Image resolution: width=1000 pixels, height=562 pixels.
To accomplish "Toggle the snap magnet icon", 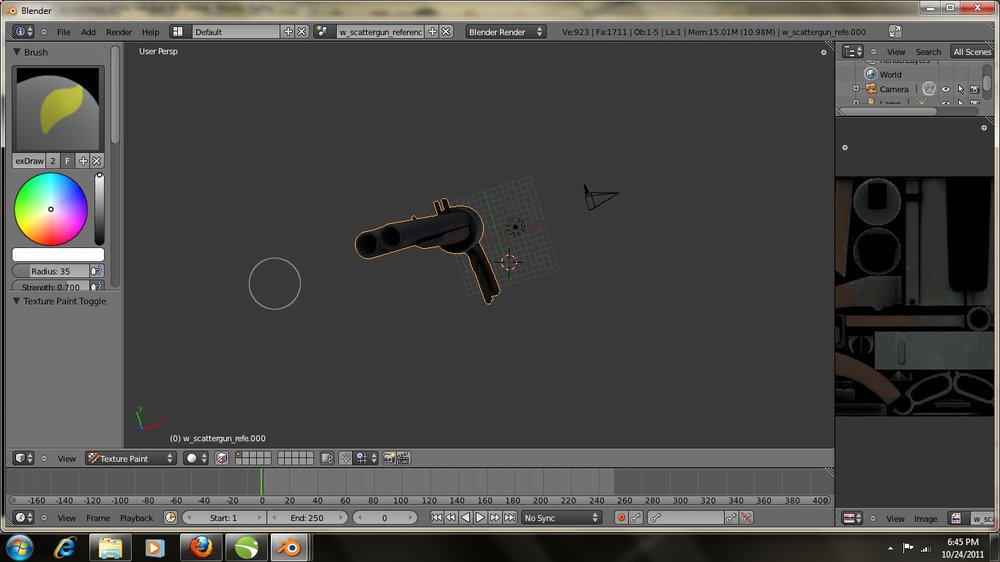I will coord(345,458).
